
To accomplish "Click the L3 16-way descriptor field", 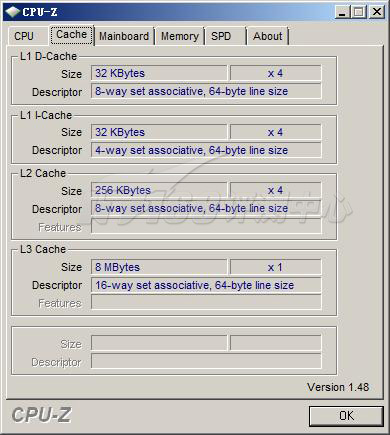I will (206, 285).
